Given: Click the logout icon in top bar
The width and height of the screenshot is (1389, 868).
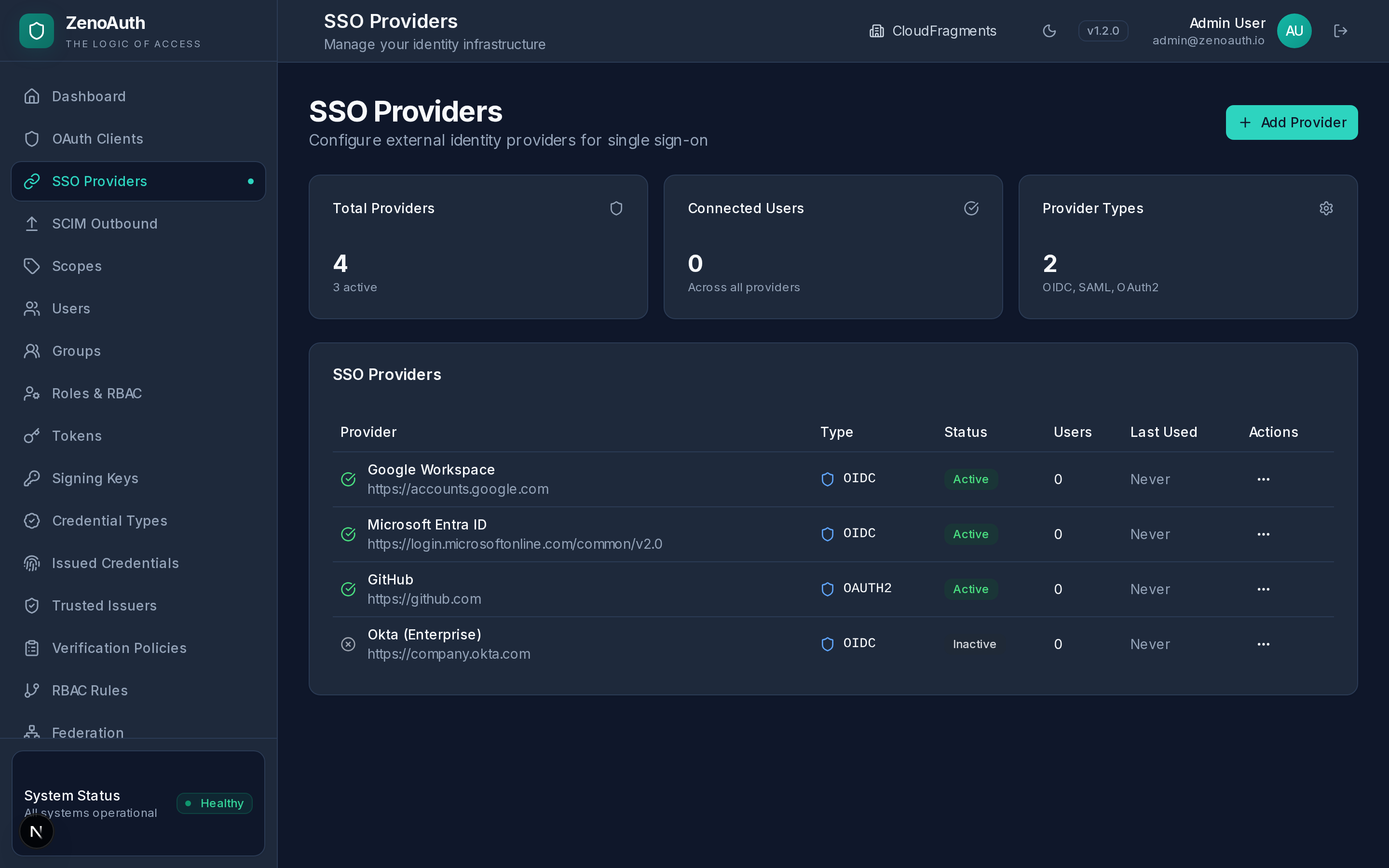Looking at the screenshot, I should coord(1341,30).
